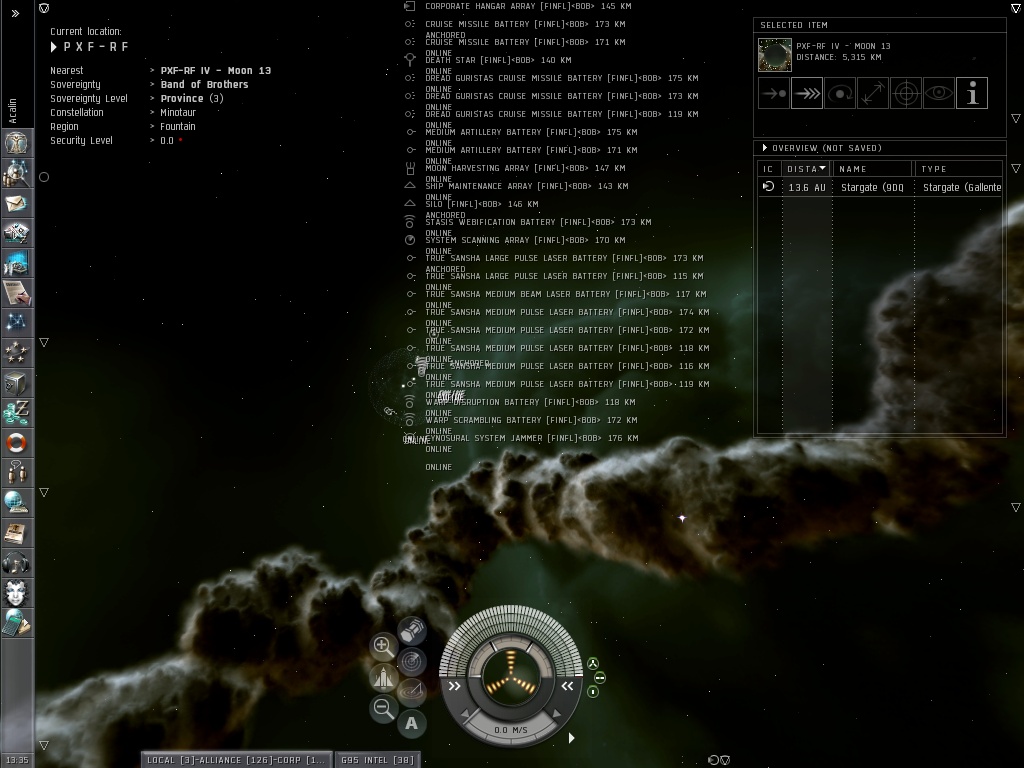Open the G95 INTEL [38] chat tab

coord(377,760)
